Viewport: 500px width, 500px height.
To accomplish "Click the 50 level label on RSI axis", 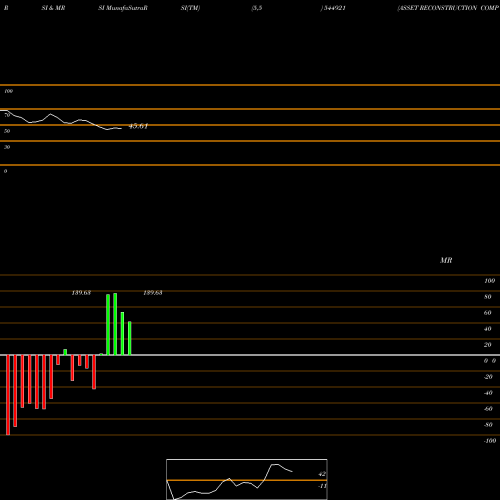I will pos(7,131).
